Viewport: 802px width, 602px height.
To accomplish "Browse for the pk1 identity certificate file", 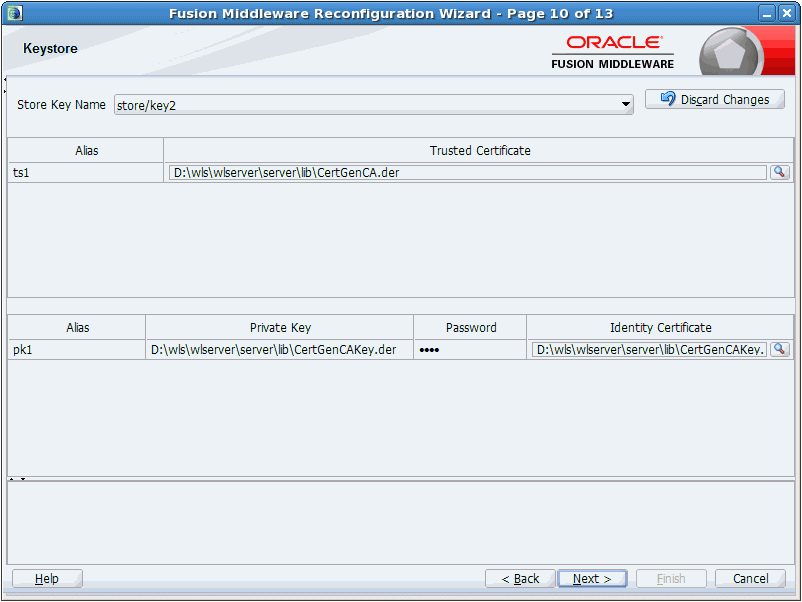I will [x=779, y=349].
